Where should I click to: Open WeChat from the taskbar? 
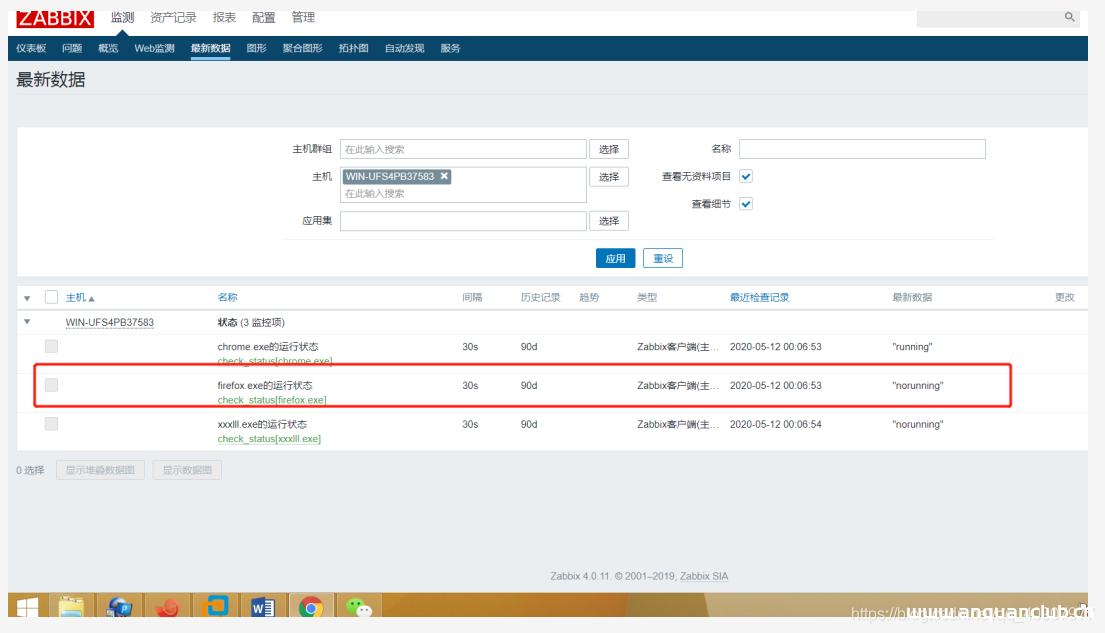tap(358, 608)
